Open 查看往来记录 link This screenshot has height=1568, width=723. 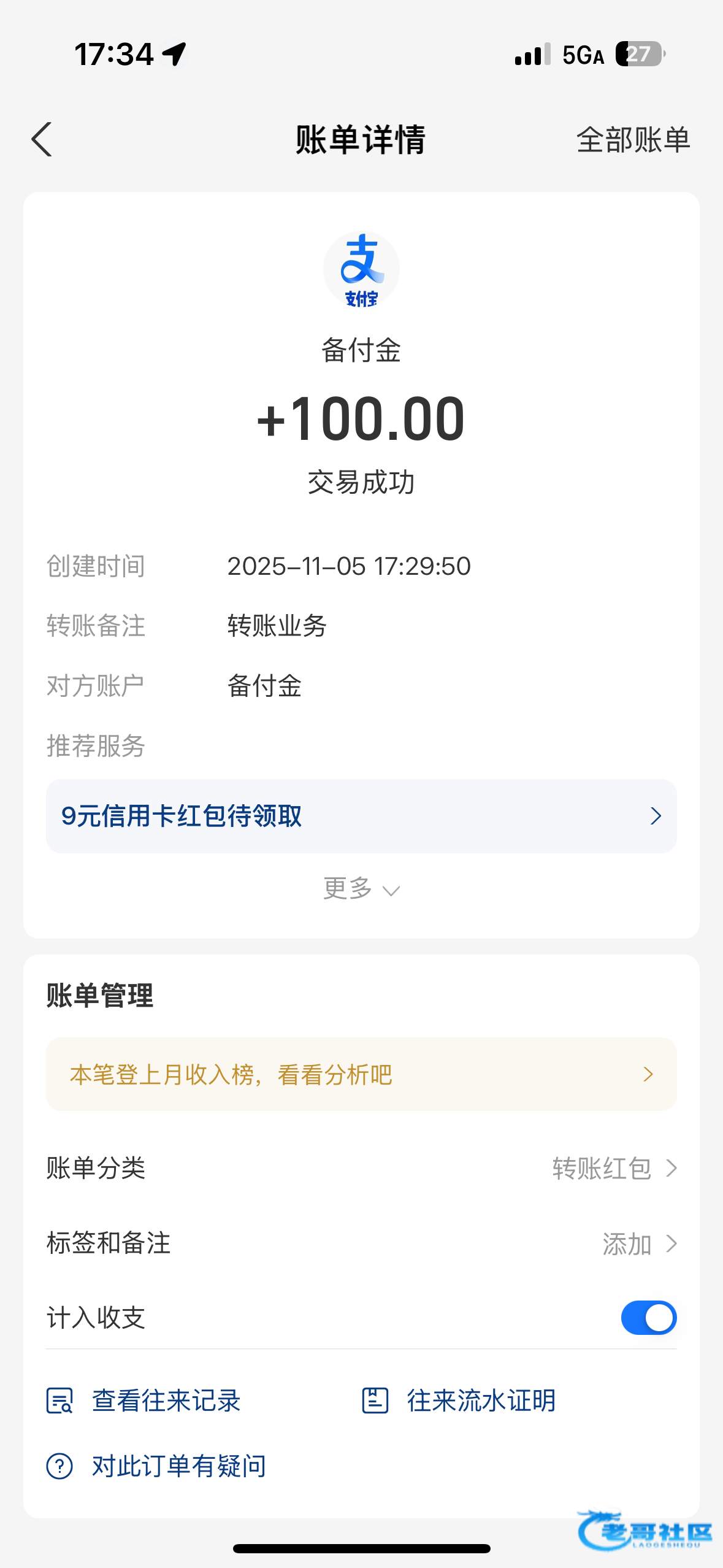click(166, 1401)
